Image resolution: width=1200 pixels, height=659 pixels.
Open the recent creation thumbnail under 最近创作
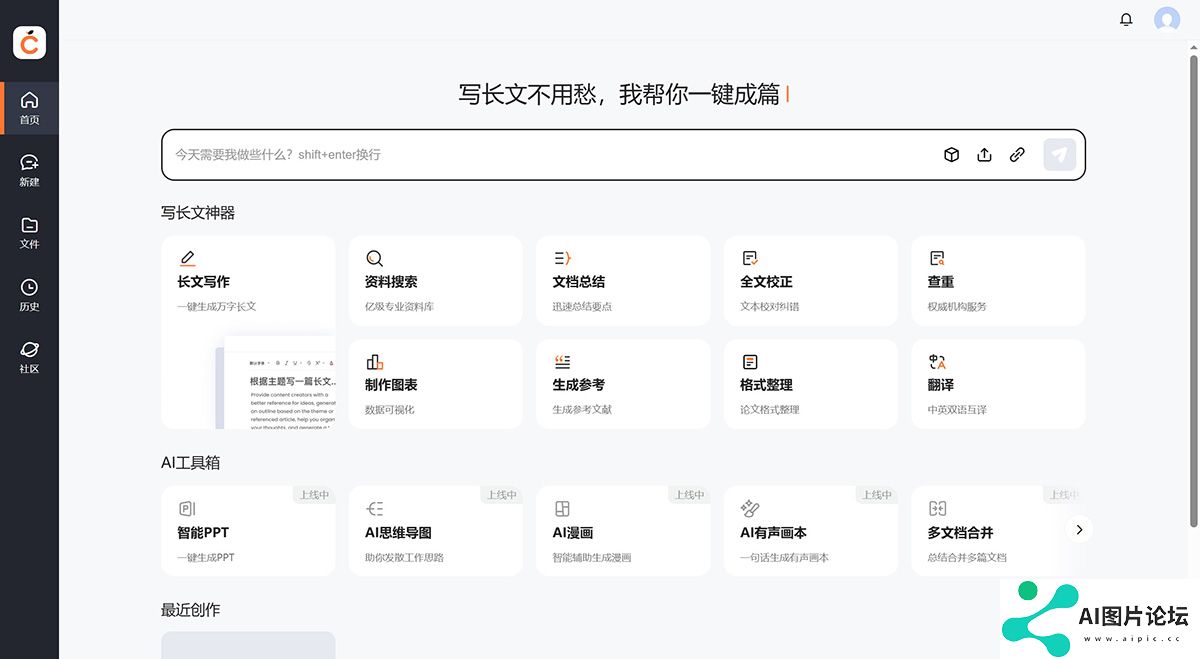(x=248, y=645)
